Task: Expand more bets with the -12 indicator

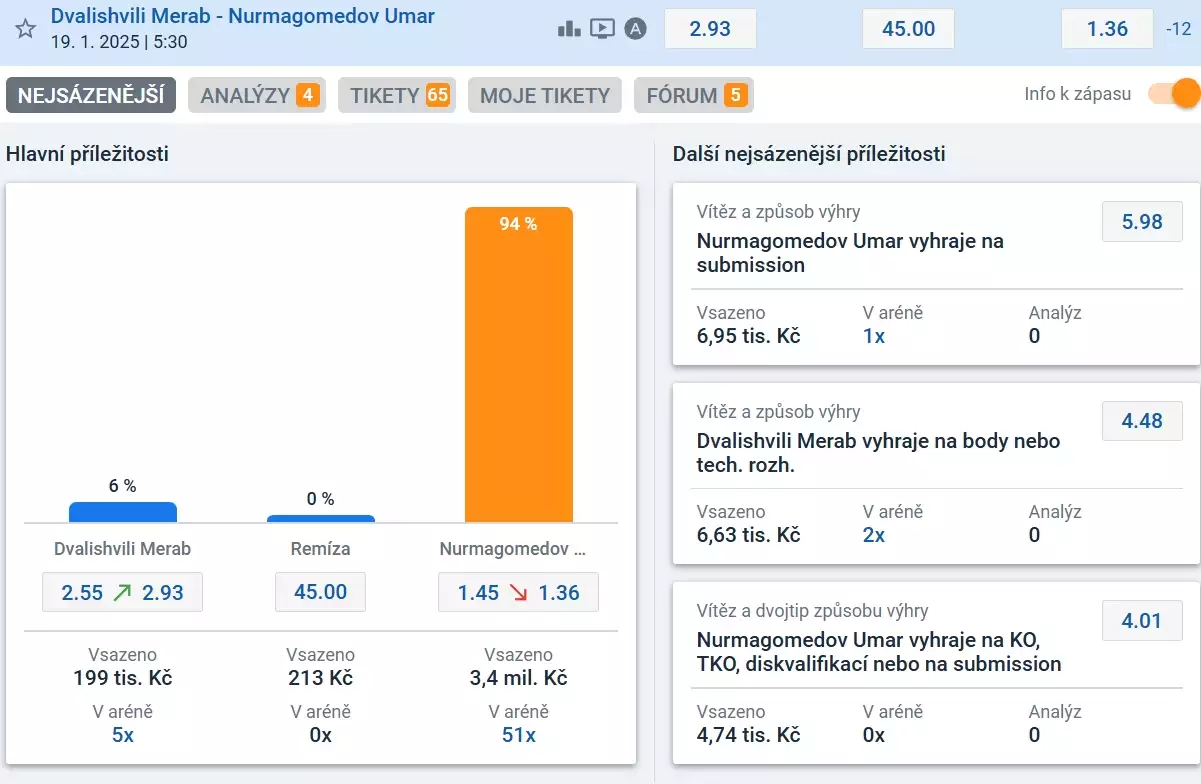Action: click(x=1179, y=29)
